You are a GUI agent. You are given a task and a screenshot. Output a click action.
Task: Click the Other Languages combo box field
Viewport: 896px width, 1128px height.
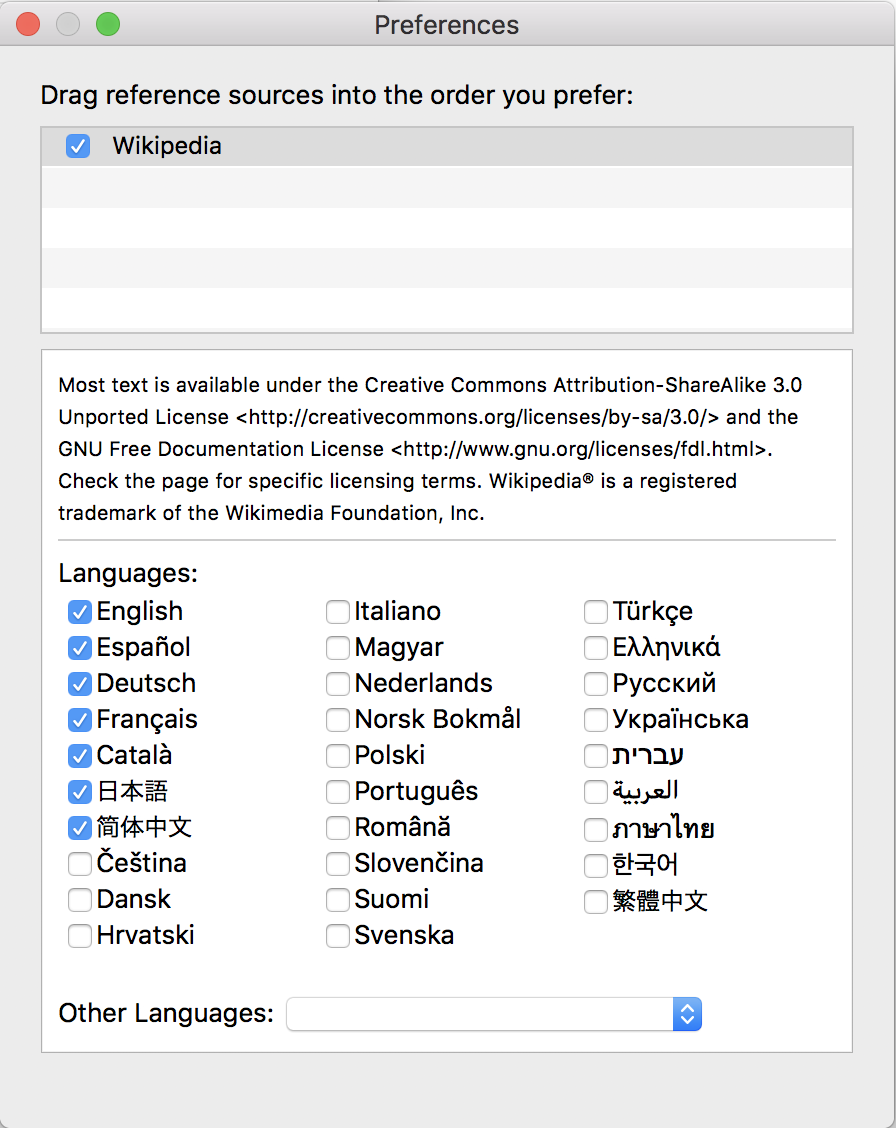[x=493, y=1014]
